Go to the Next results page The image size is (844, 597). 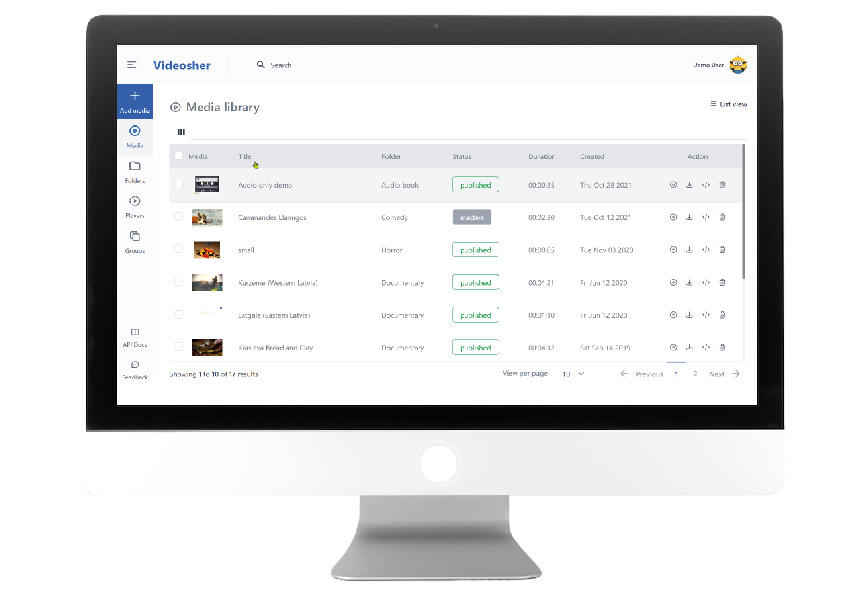coord(724,374)
